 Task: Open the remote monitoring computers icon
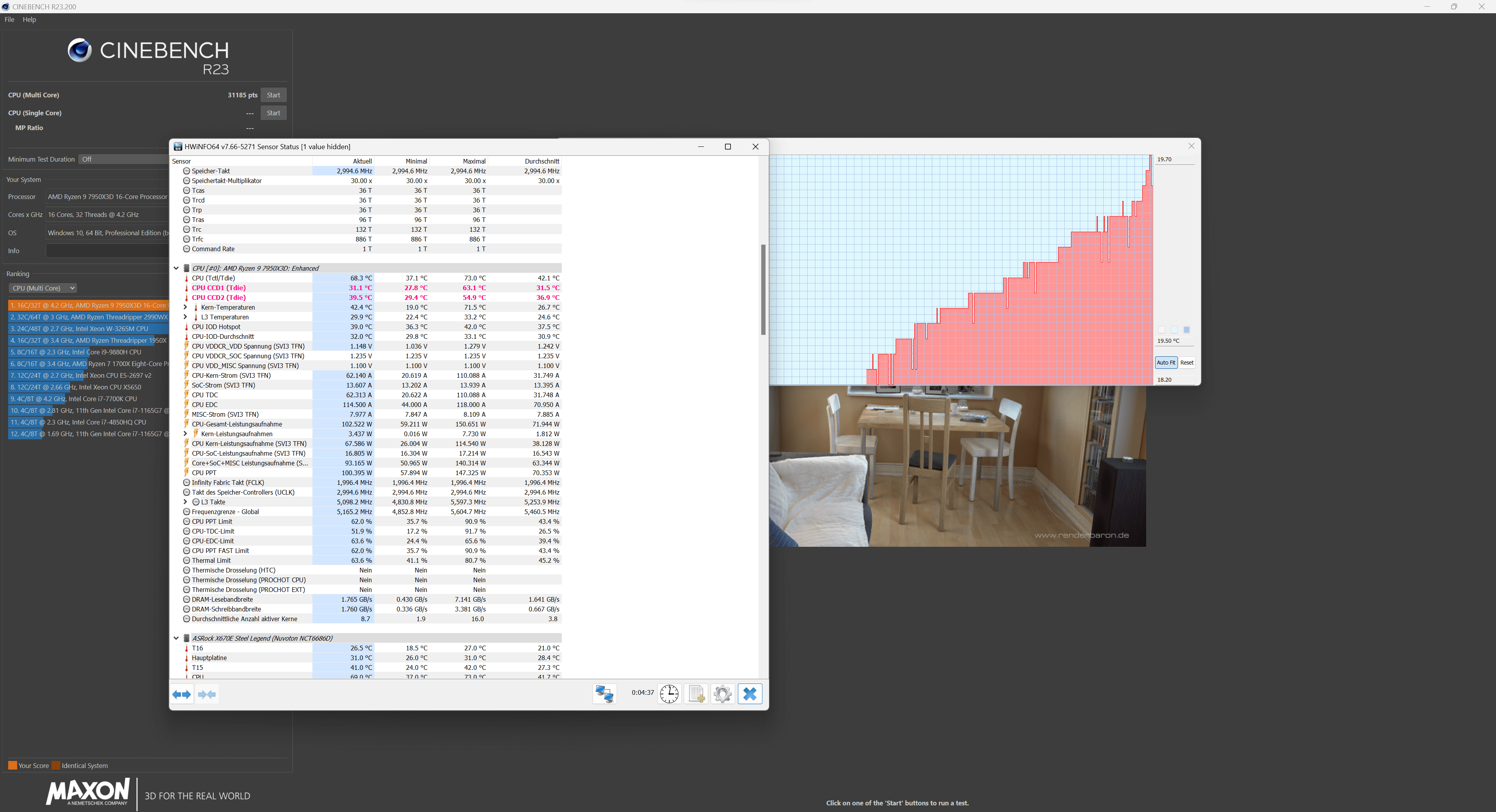(604, 694)
